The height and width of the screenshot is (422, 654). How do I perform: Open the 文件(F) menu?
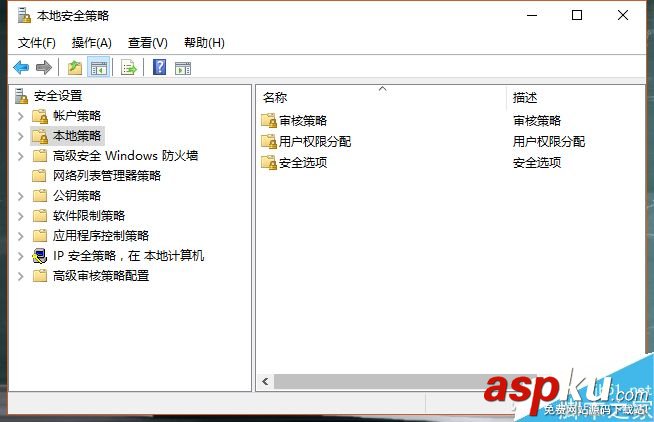(x=37, y=43)
